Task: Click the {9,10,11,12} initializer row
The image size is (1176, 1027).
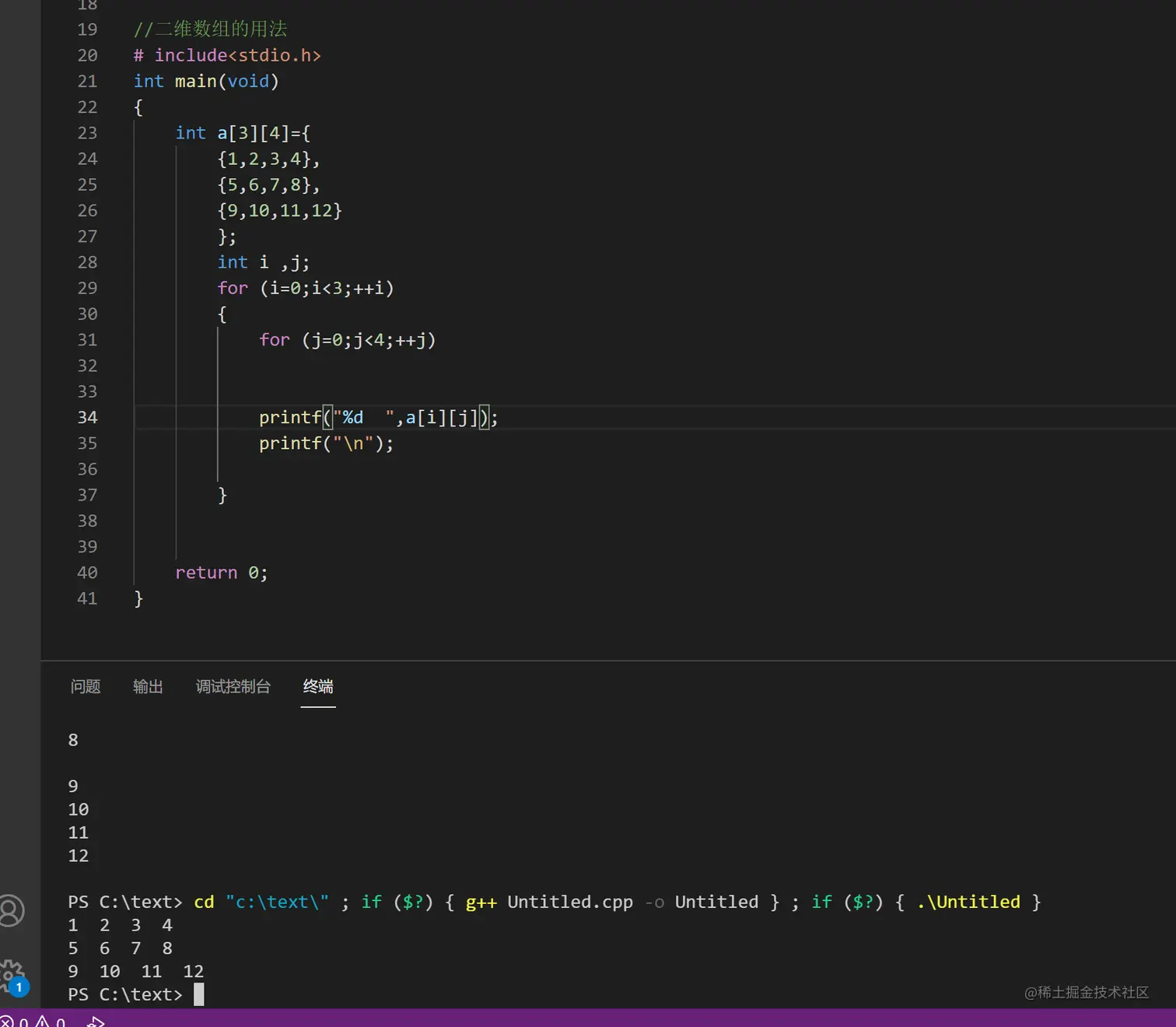Action: tap(280, 210)
